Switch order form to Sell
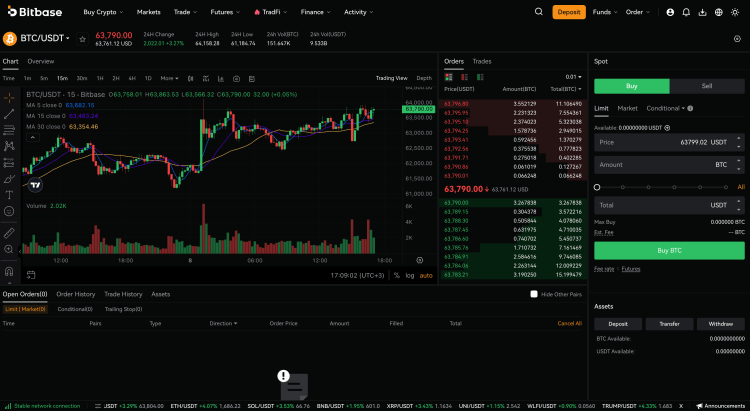Viewport: 750px width, 411px height. (x=707, y=86)
